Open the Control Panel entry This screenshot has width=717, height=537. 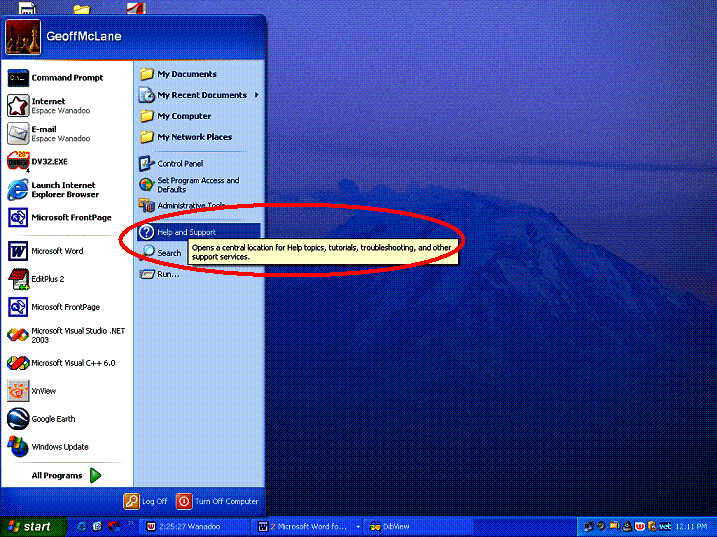[180, 163]
